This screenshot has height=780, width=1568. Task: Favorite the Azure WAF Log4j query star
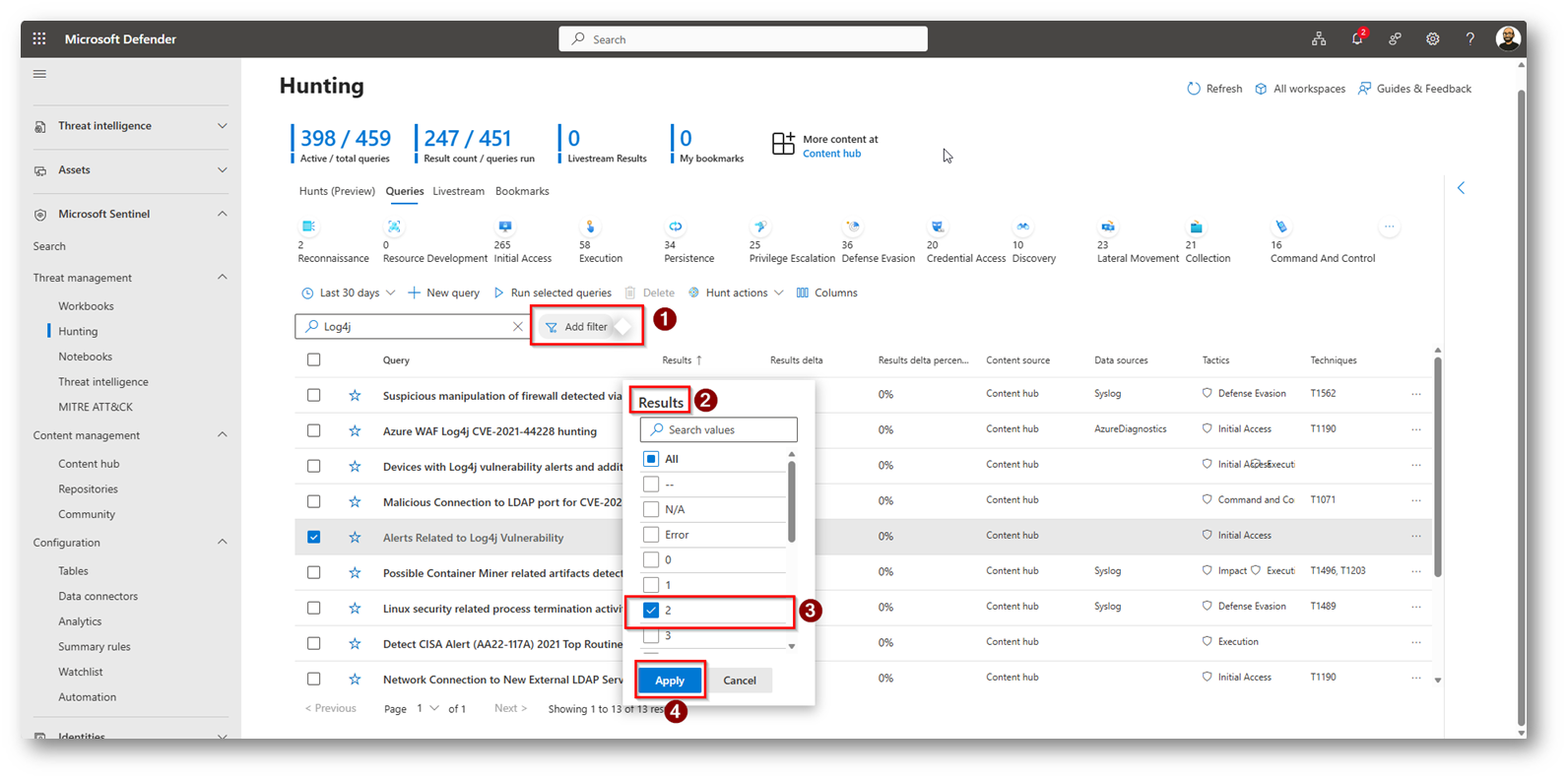click(355, 431)
